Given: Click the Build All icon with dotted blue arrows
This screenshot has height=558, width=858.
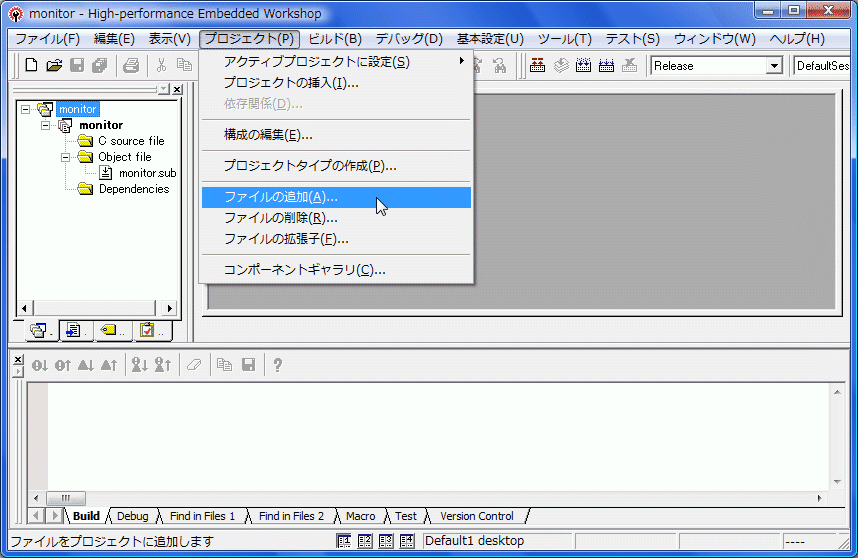Looking at the screenshot, I should coord(583,66).
